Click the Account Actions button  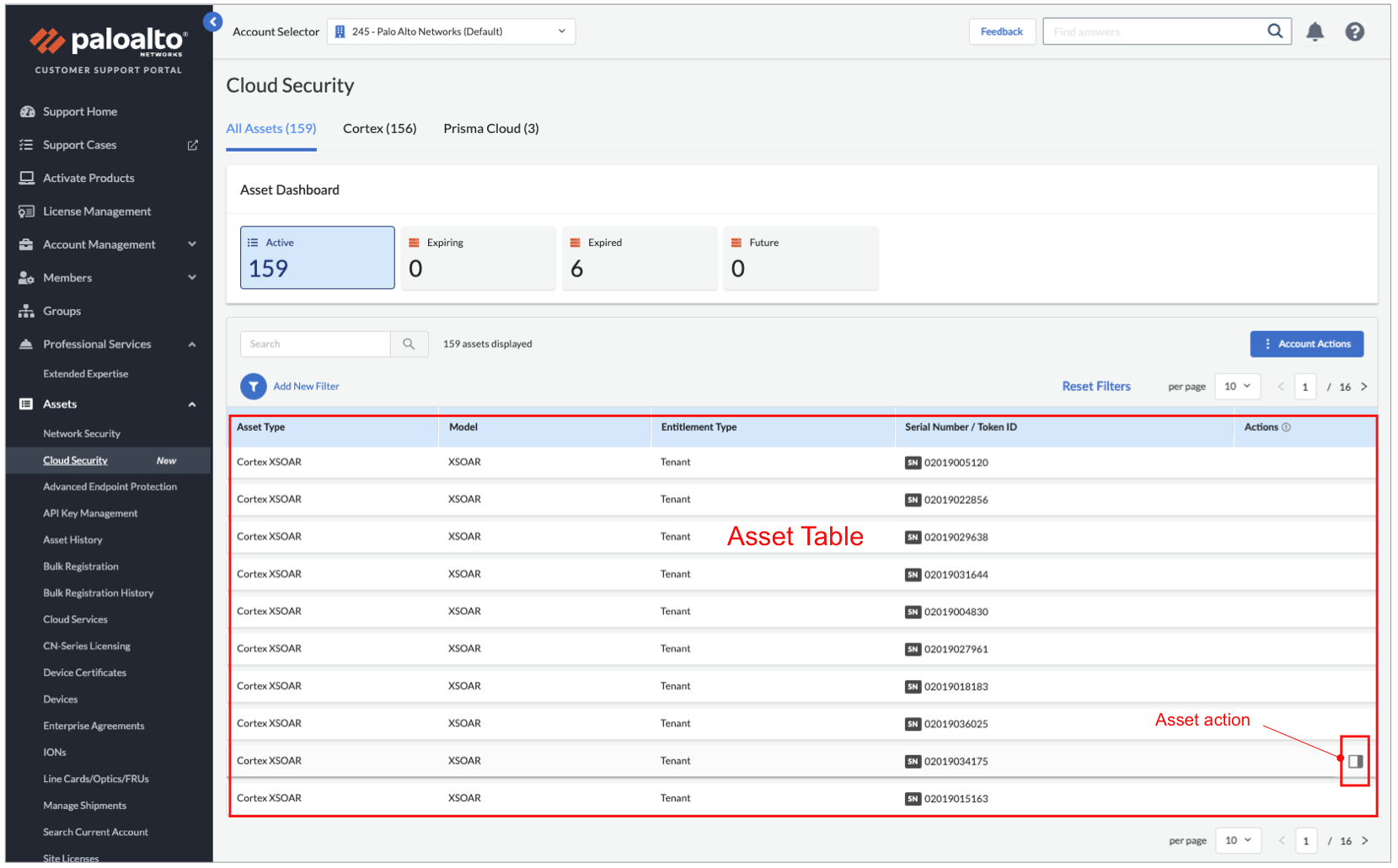[x=1305, y=344]
